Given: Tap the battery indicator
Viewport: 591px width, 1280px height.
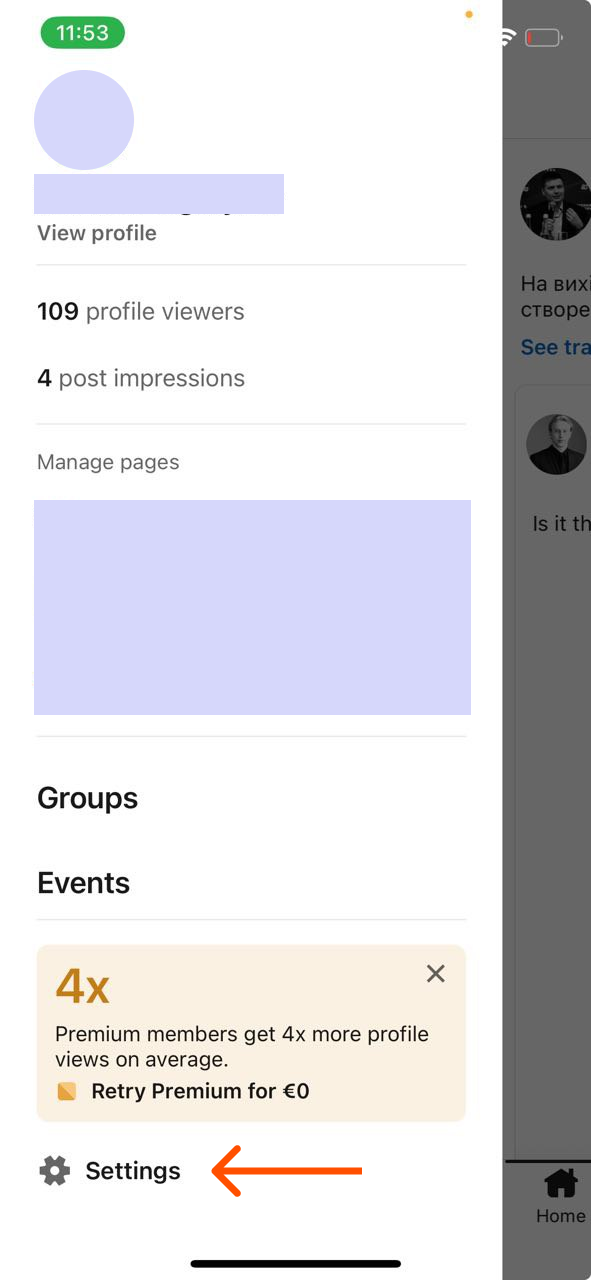Looking at the screenshot, I should click(x=543, y=36).
